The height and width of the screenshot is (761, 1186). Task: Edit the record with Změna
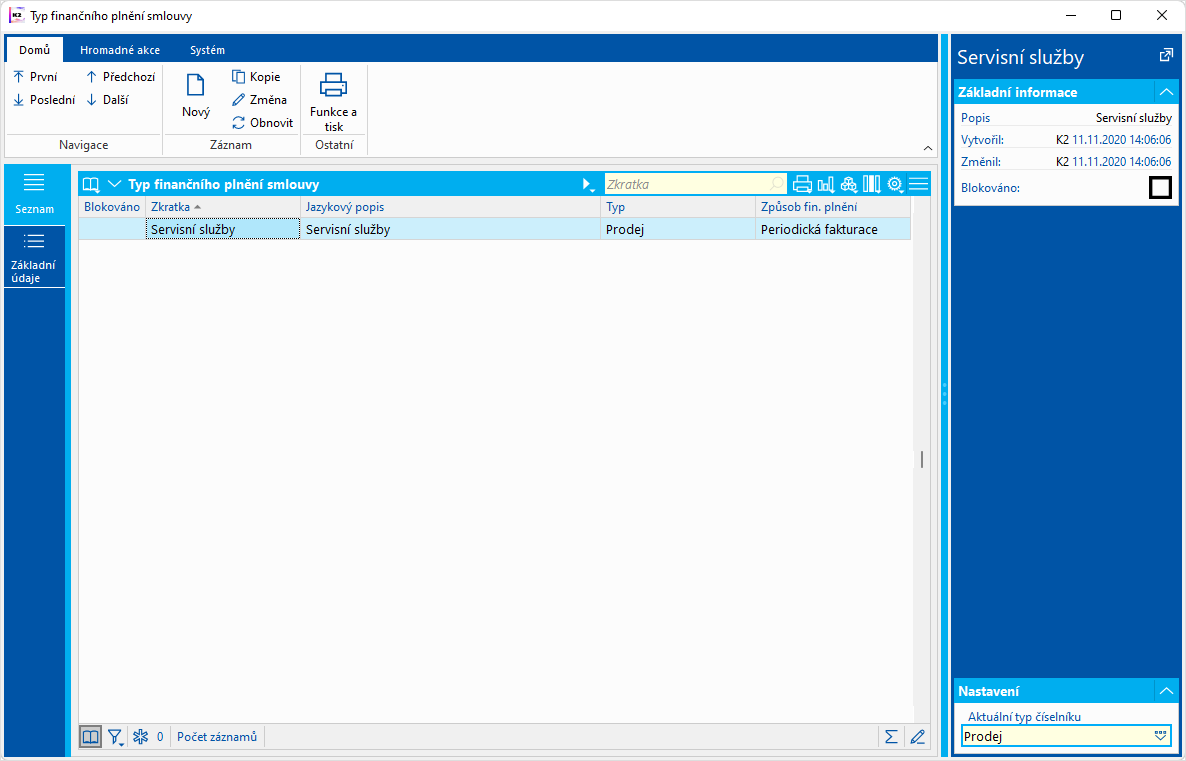point(259,100)
